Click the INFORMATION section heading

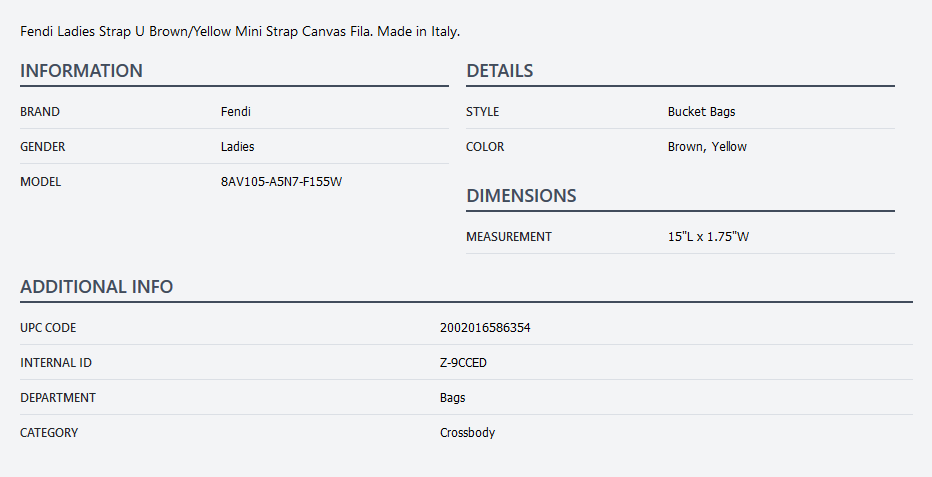pyautogui.click(x=81, y=71)
